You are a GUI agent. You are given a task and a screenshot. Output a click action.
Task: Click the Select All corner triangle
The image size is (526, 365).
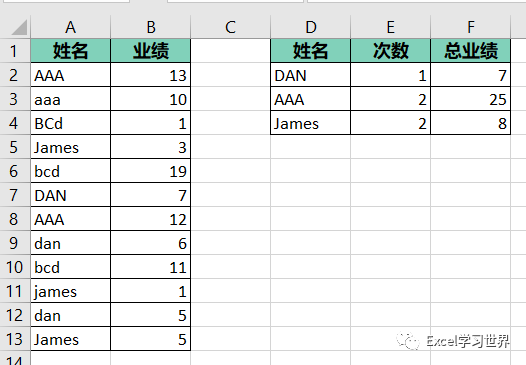coord(19,28)
